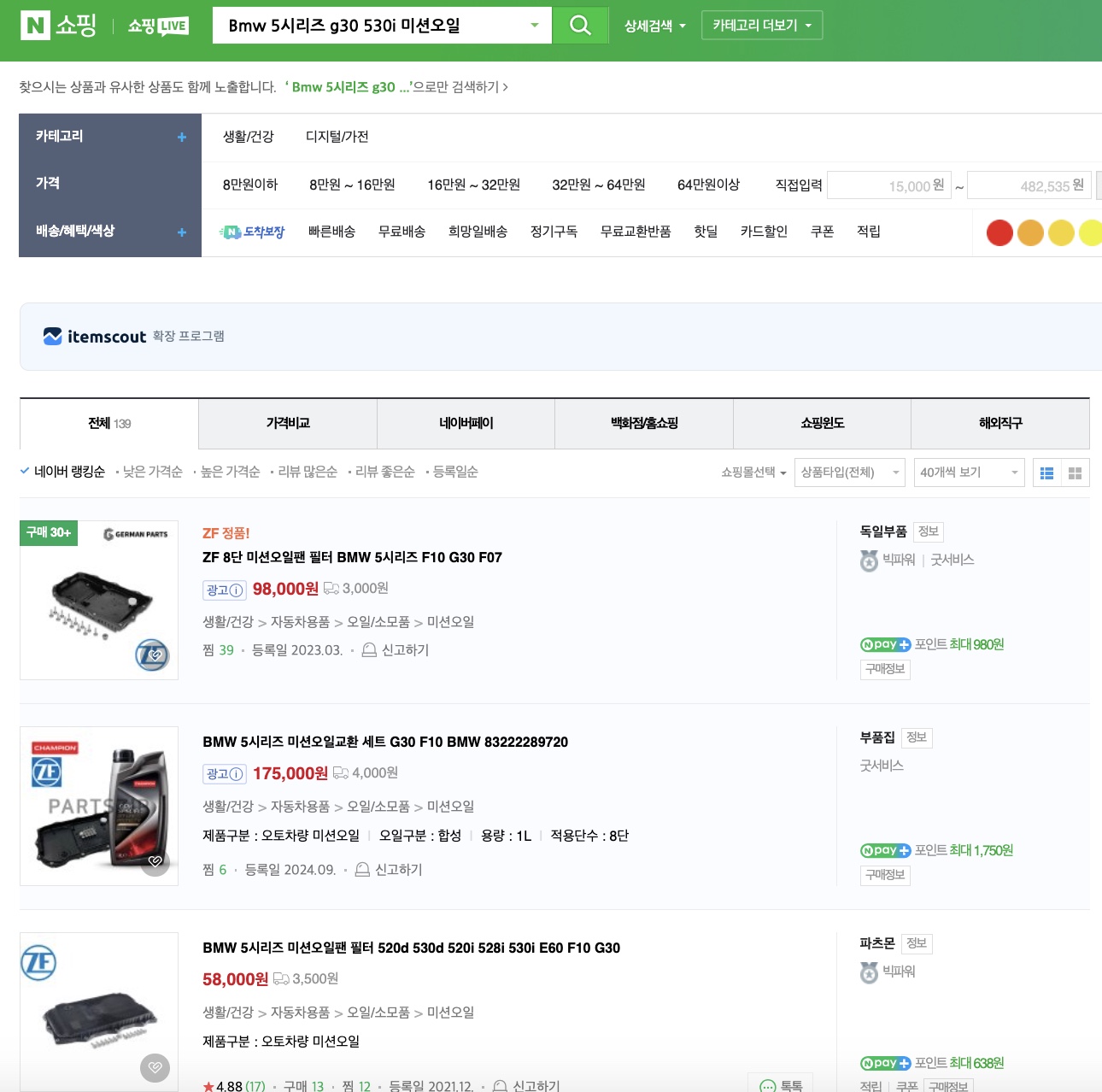Sort by 높은 가격순
The image size is (1102, 1092).
click(x=230, y=472)
